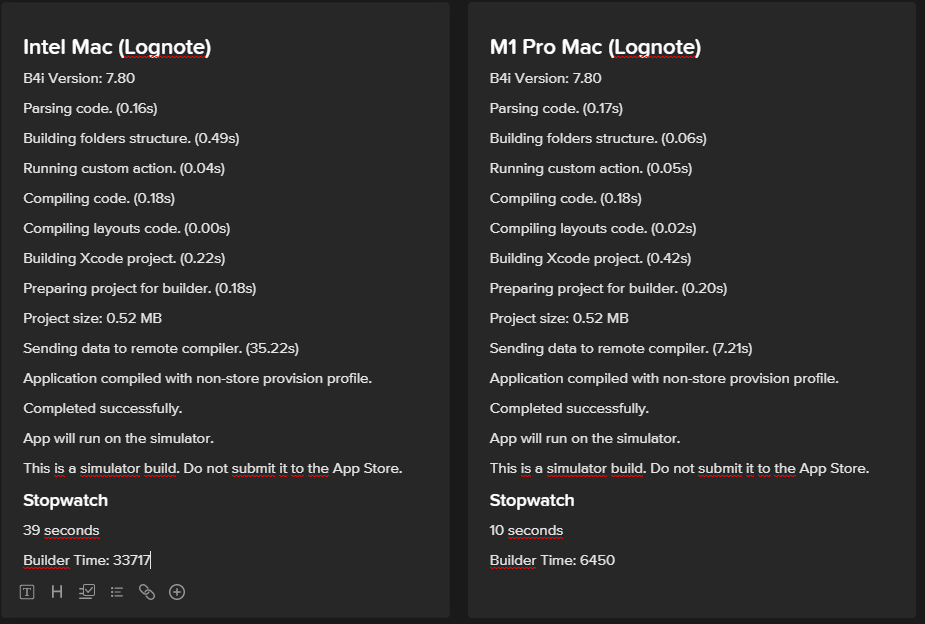Viewport: 925px width, 624px height.
Task: Click underlined "10 seconds" in M1 card
Action: 525,530
